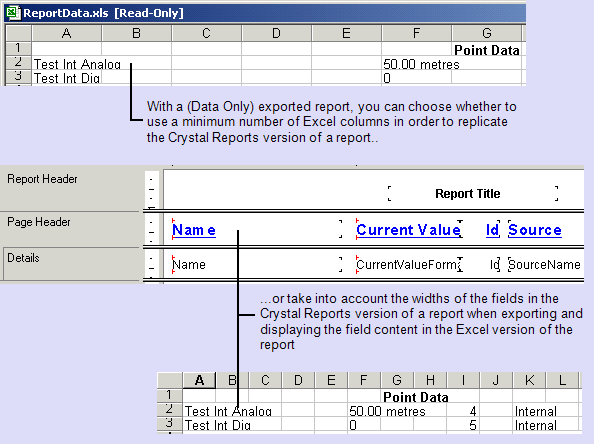
Task: Click the Current Value column heading
Action: coord(408,230)
